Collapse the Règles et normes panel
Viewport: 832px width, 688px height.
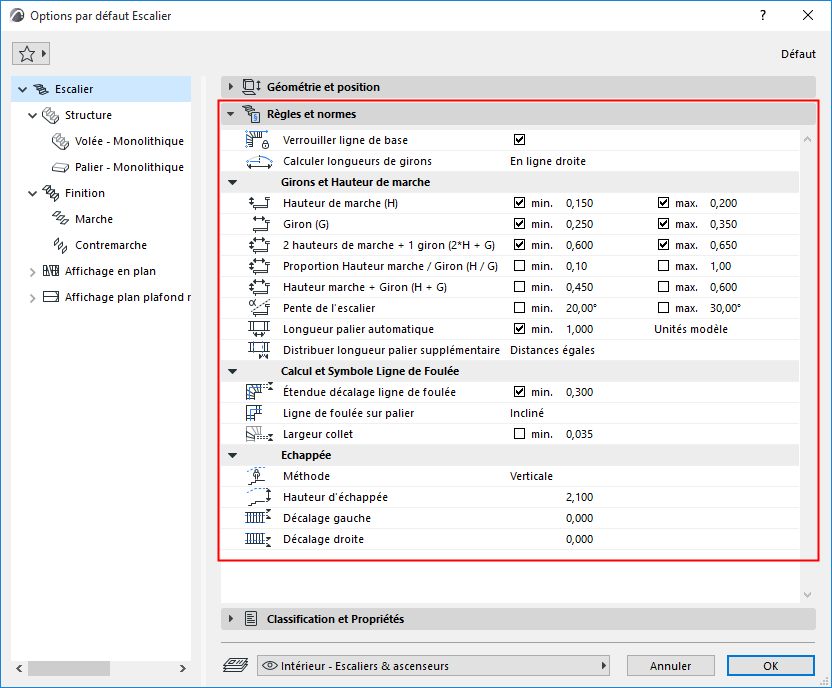[x=231, y=114]
